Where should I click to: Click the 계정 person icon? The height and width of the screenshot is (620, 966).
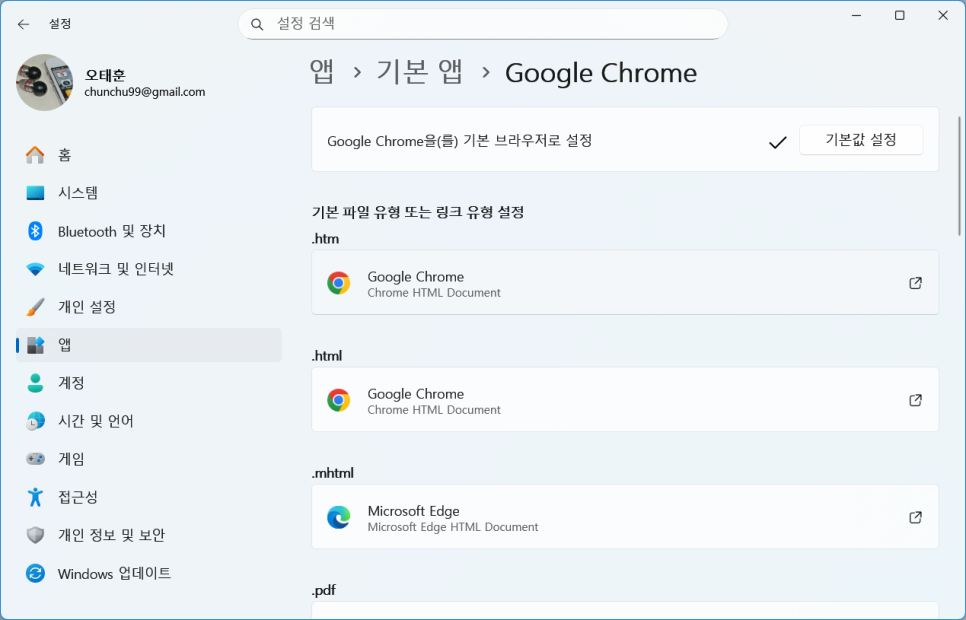click(35, 383)
